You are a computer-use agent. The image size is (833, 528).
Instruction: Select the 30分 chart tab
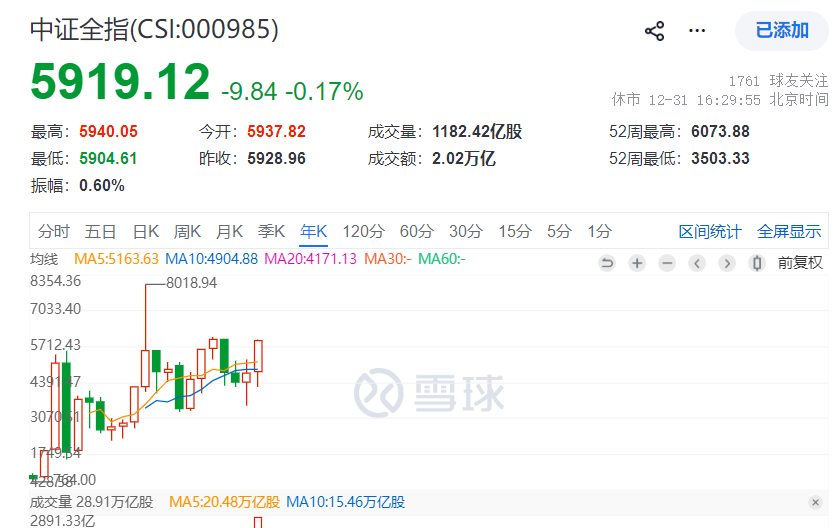click(466, 232)
